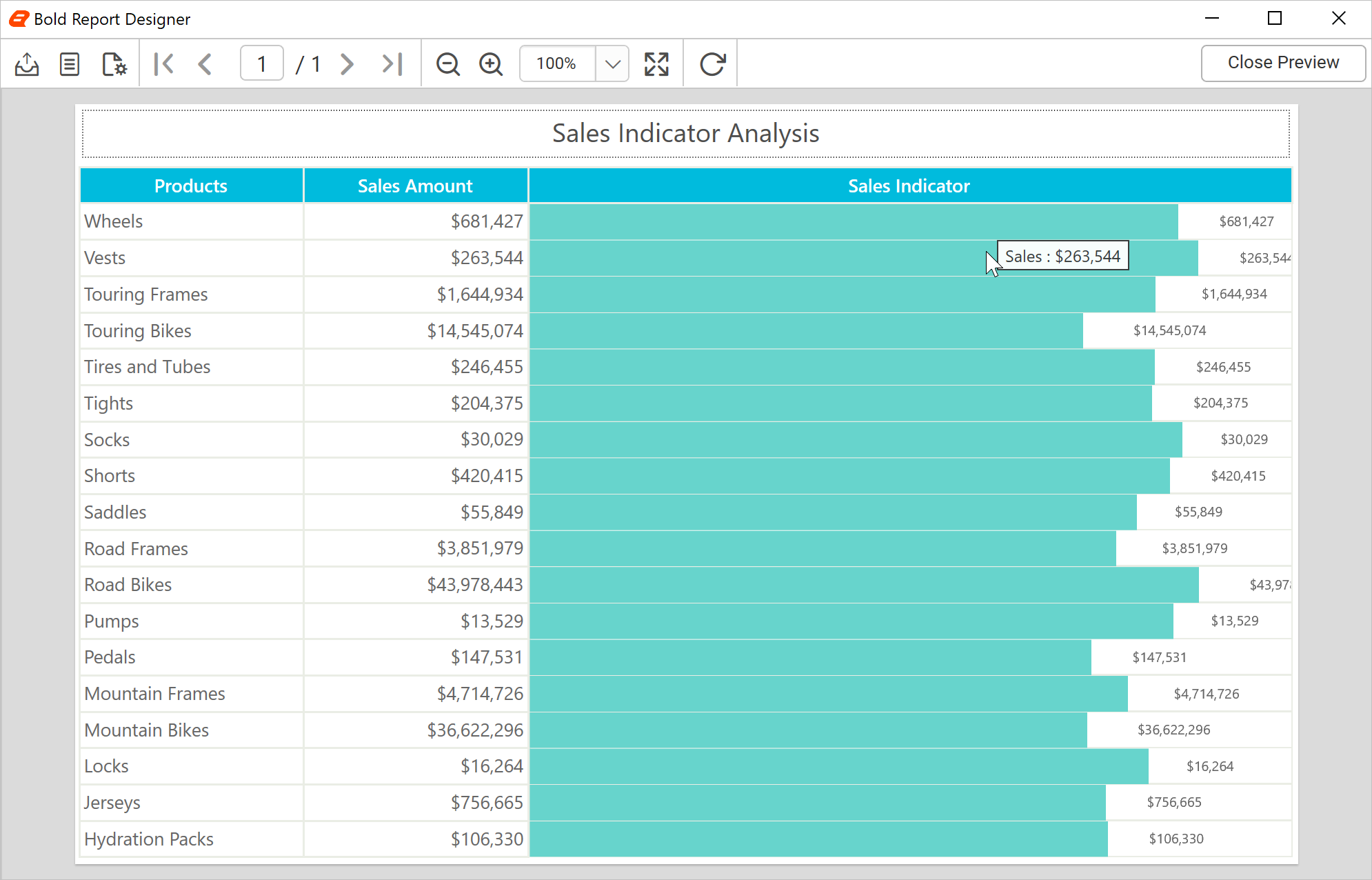Close the report preview
The width and height of the screenshot is (1372, 880).
click(1283, 63)
